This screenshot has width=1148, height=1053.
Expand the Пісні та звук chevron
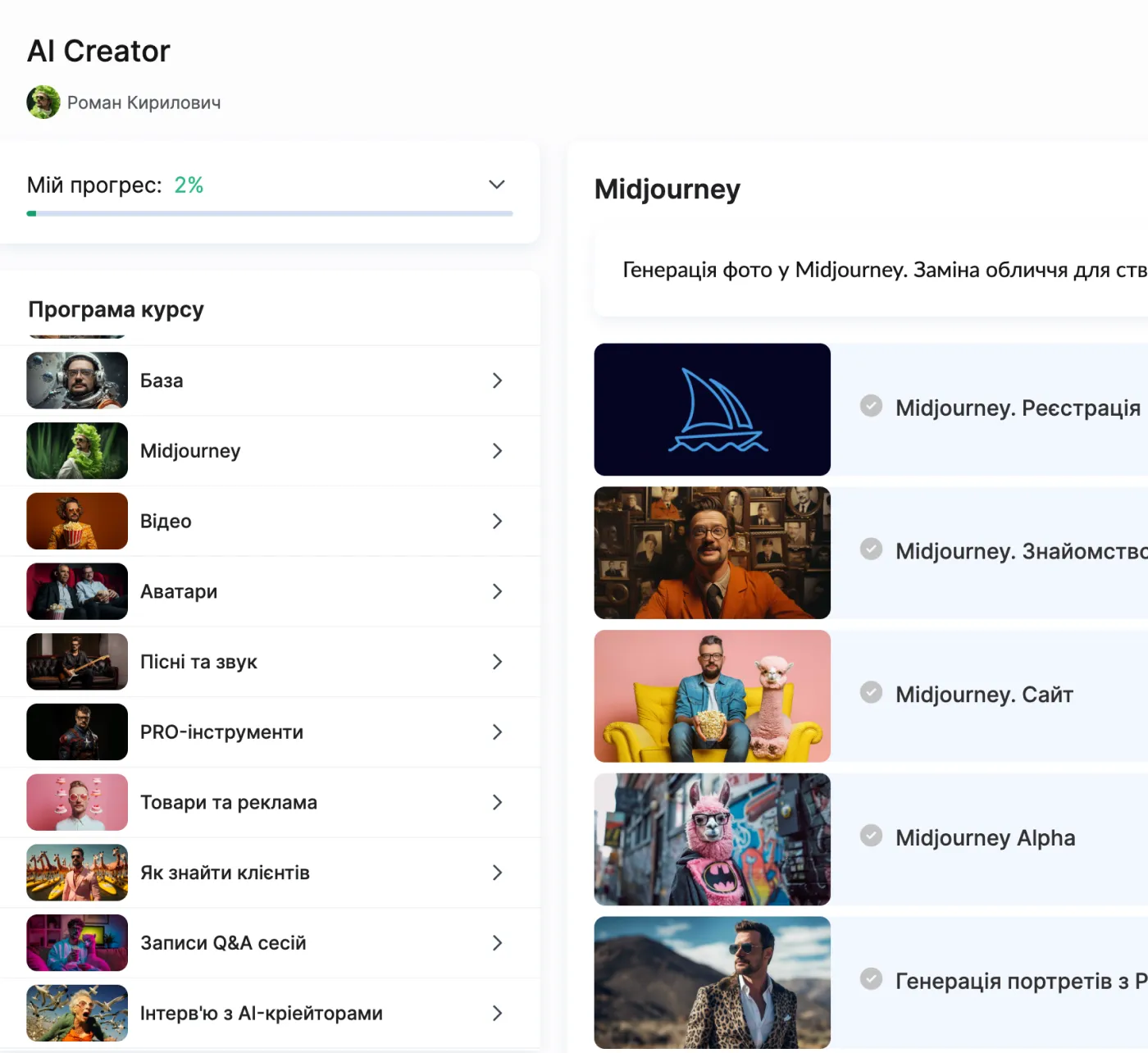point(497,662)
